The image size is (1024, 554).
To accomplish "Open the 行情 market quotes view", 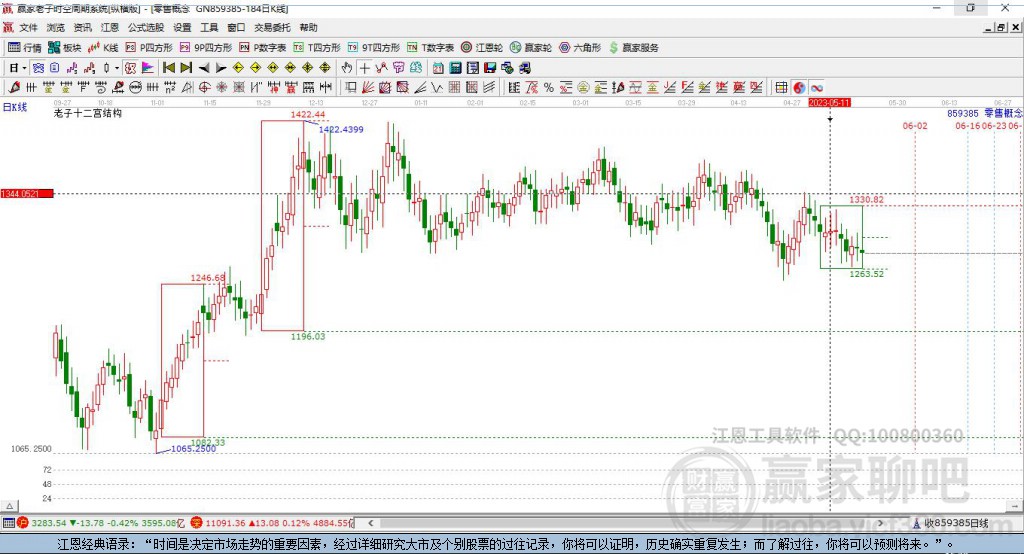I will tap(24, 48).
